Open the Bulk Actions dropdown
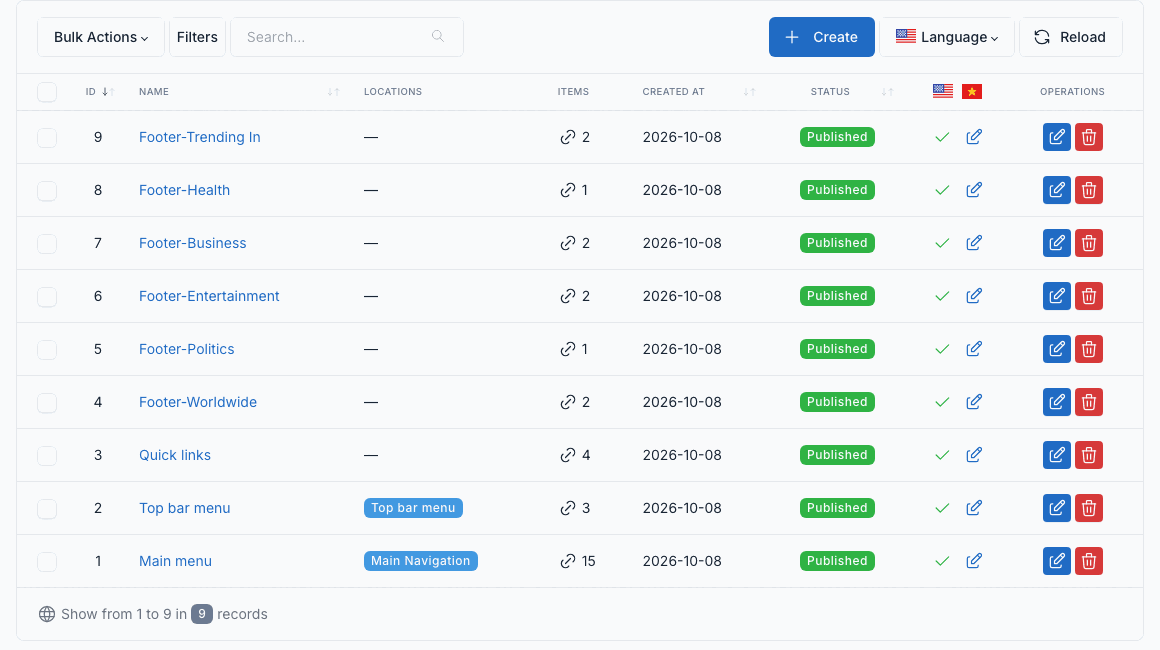The image size is (1160, 650). pyautogui.click(x=101, y=37)
